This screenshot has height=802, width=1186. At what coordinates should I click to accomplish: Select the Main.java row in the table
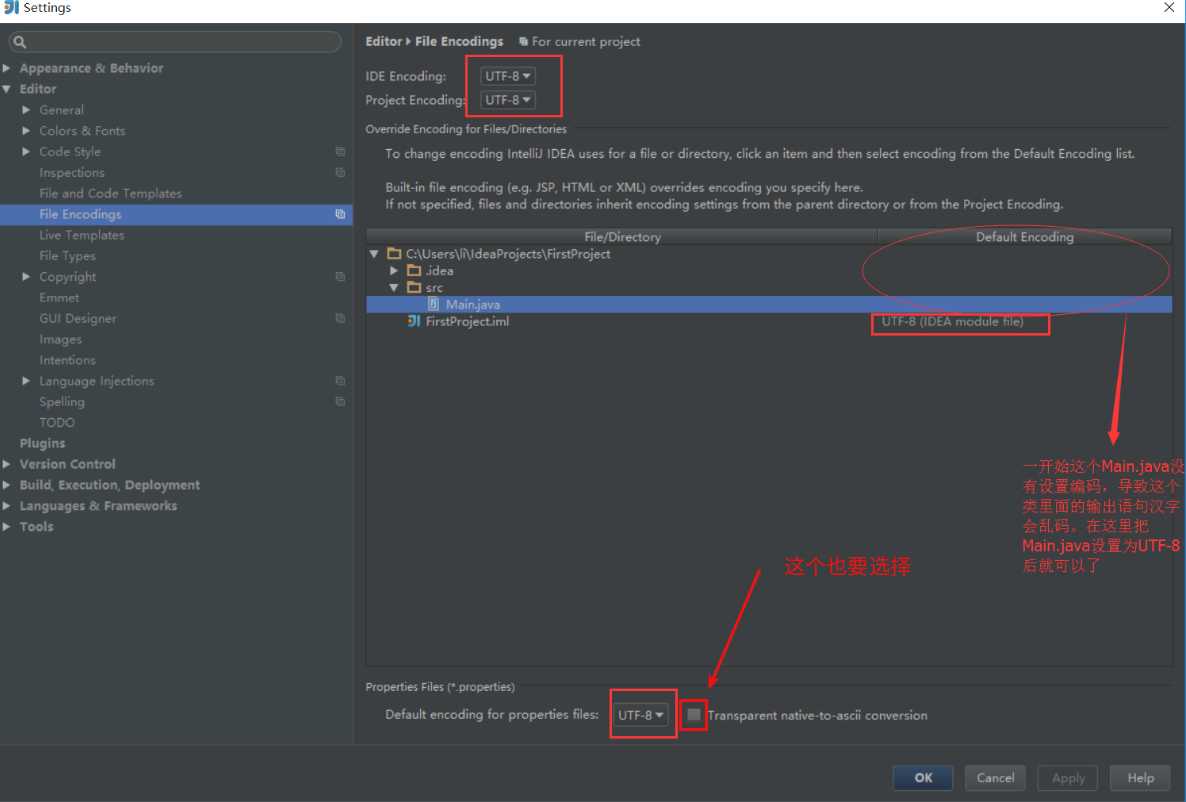click(x=769, y=304)
